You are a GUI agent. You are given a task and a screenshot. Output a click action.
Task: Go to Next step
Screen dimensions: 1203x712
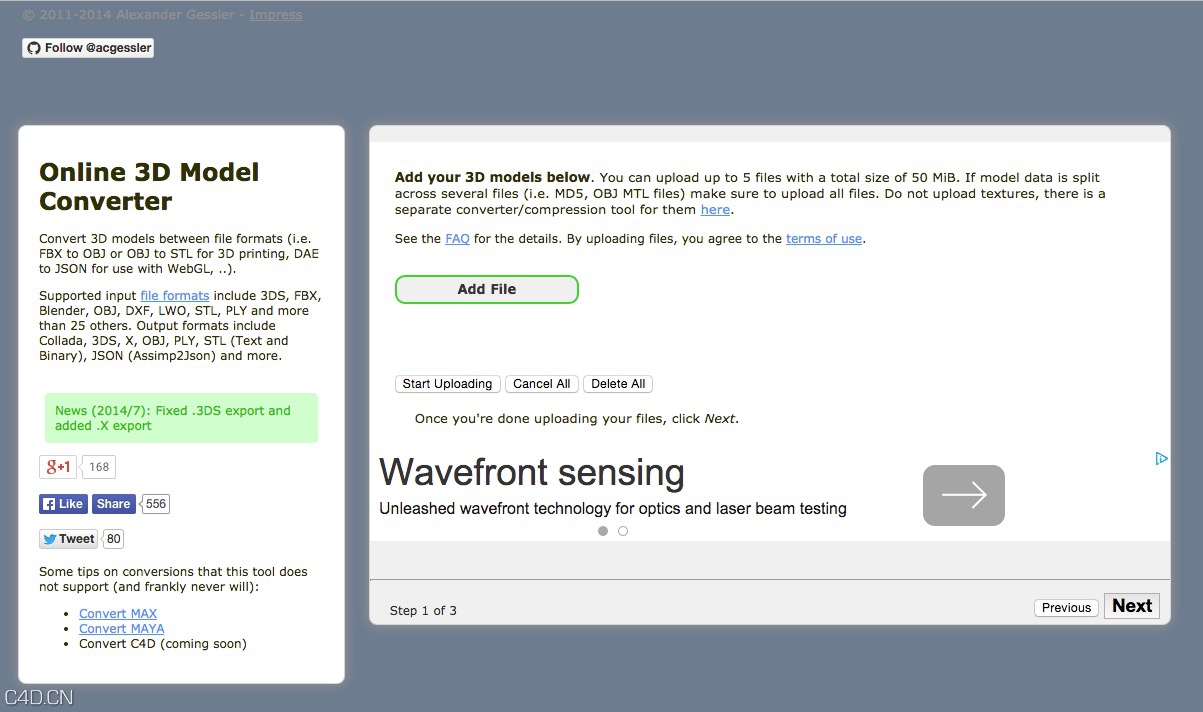[x=1131, y=606]
